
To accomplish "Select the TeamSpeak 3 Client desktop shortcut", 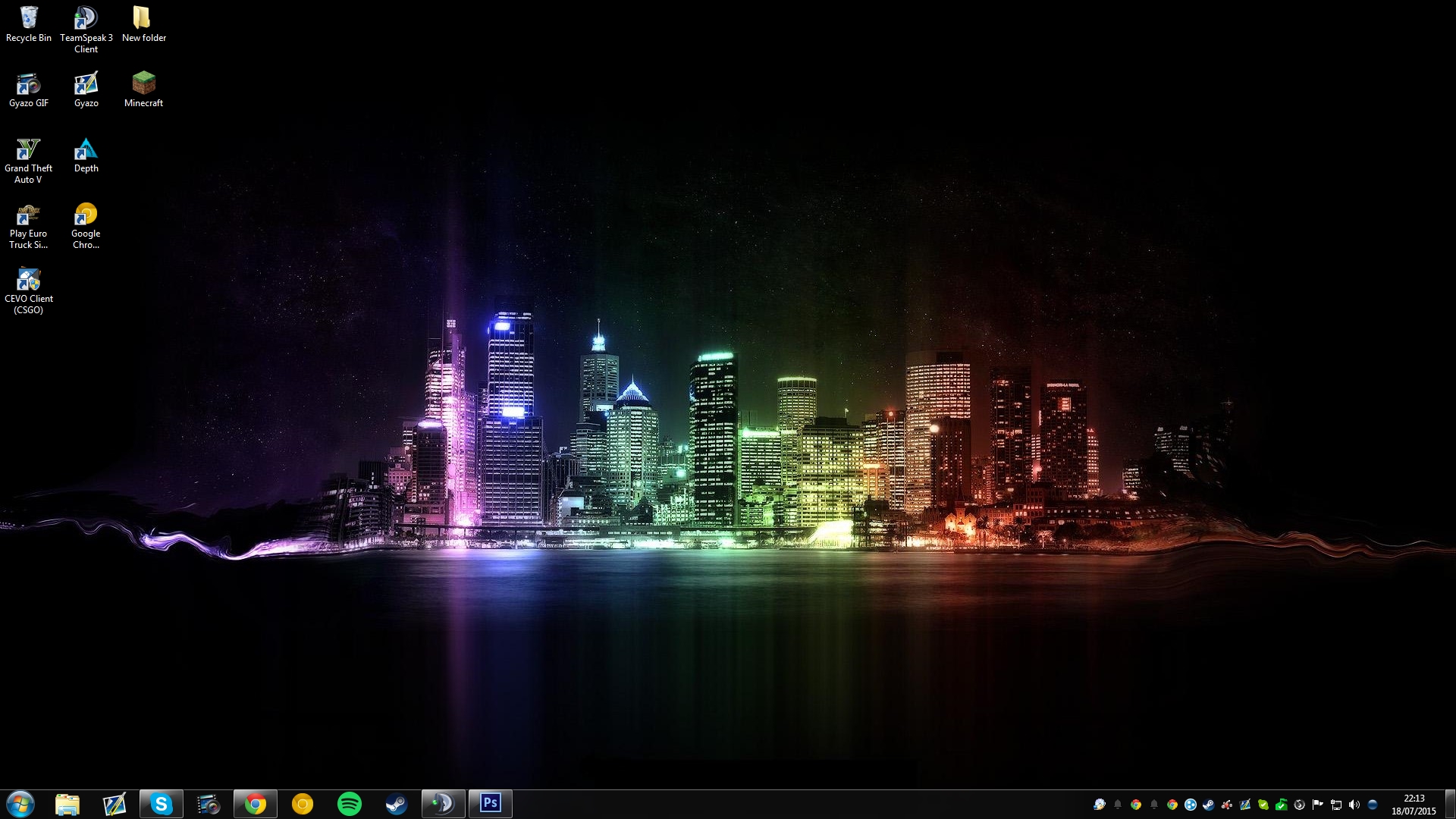I will (x=86, y=29).
